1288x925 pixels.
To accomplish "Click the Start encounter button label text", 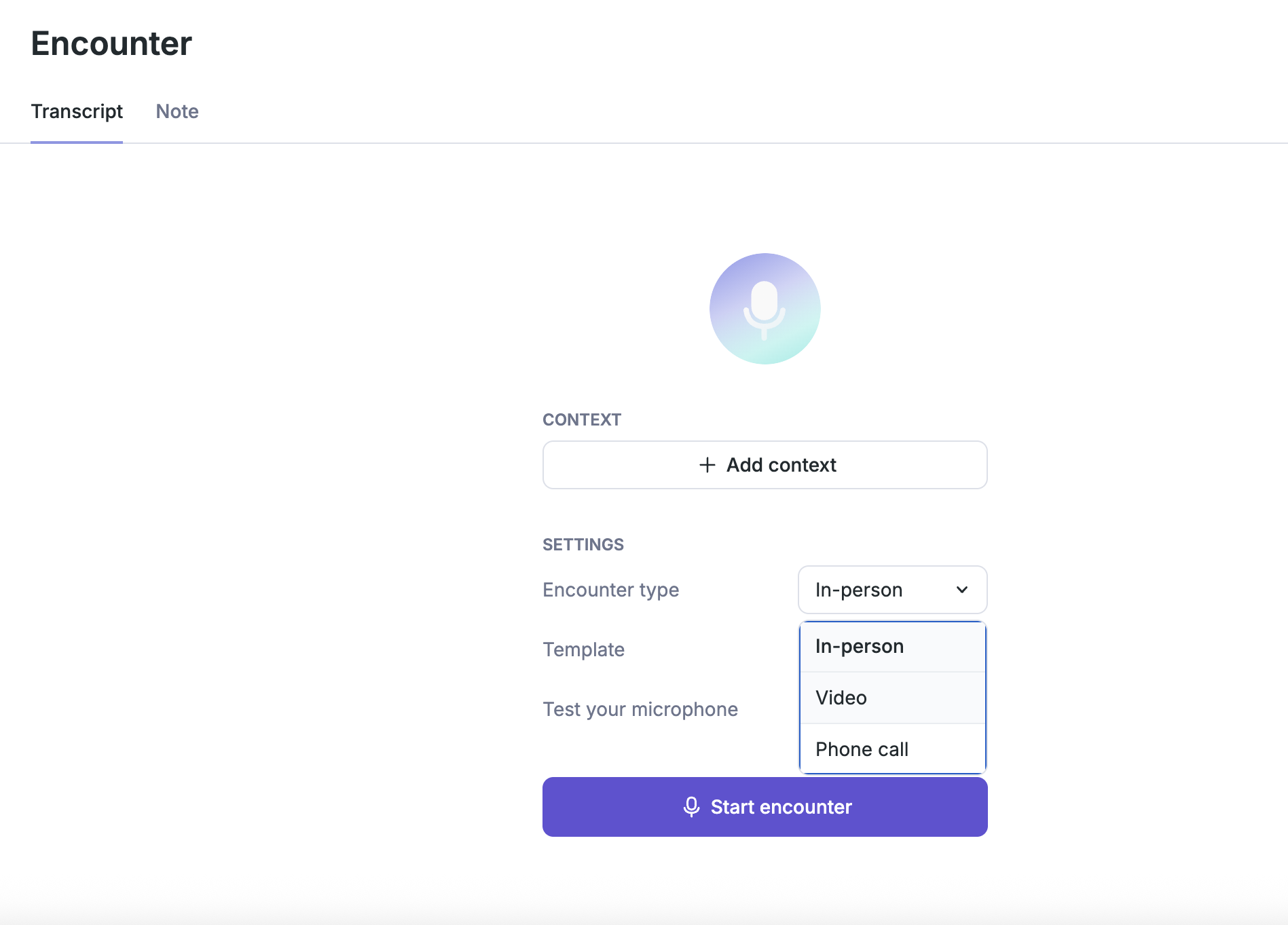I will click(x=781, y=807).
